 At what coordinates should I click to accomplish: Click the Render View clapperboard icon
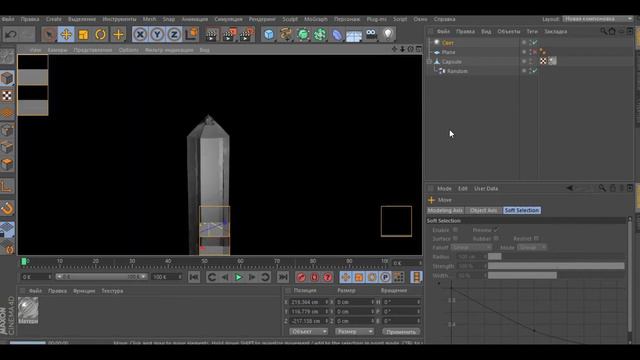(211, 35)
